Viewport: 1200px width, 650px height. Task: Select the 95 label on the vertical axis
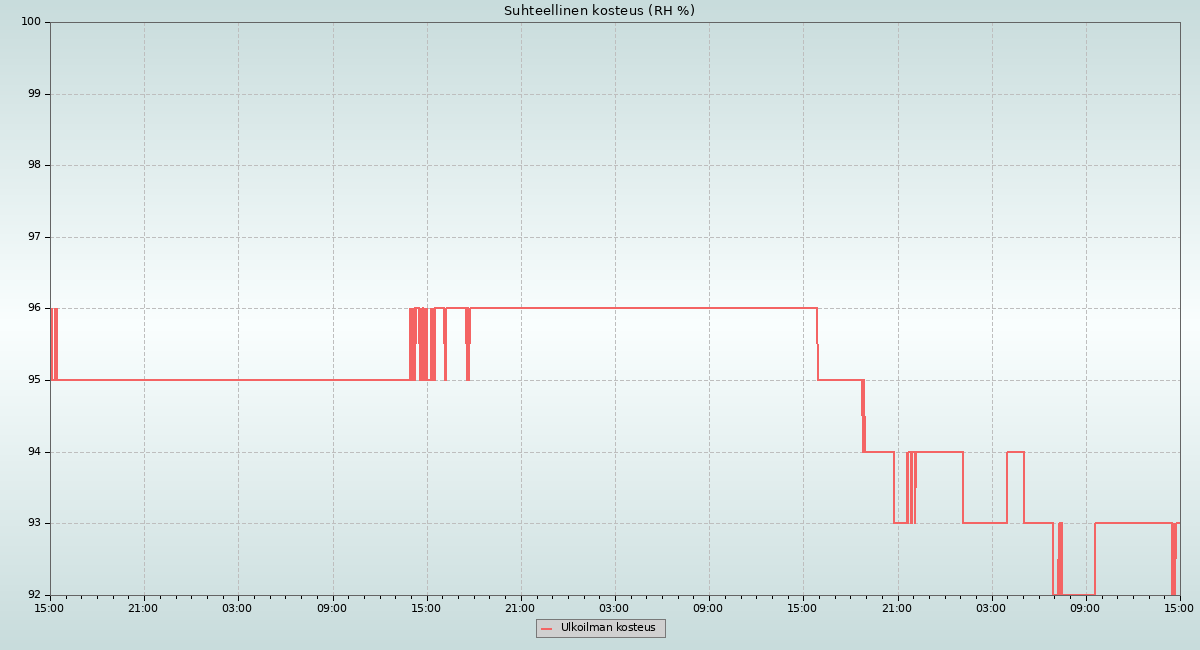click(x=34, y=380)
